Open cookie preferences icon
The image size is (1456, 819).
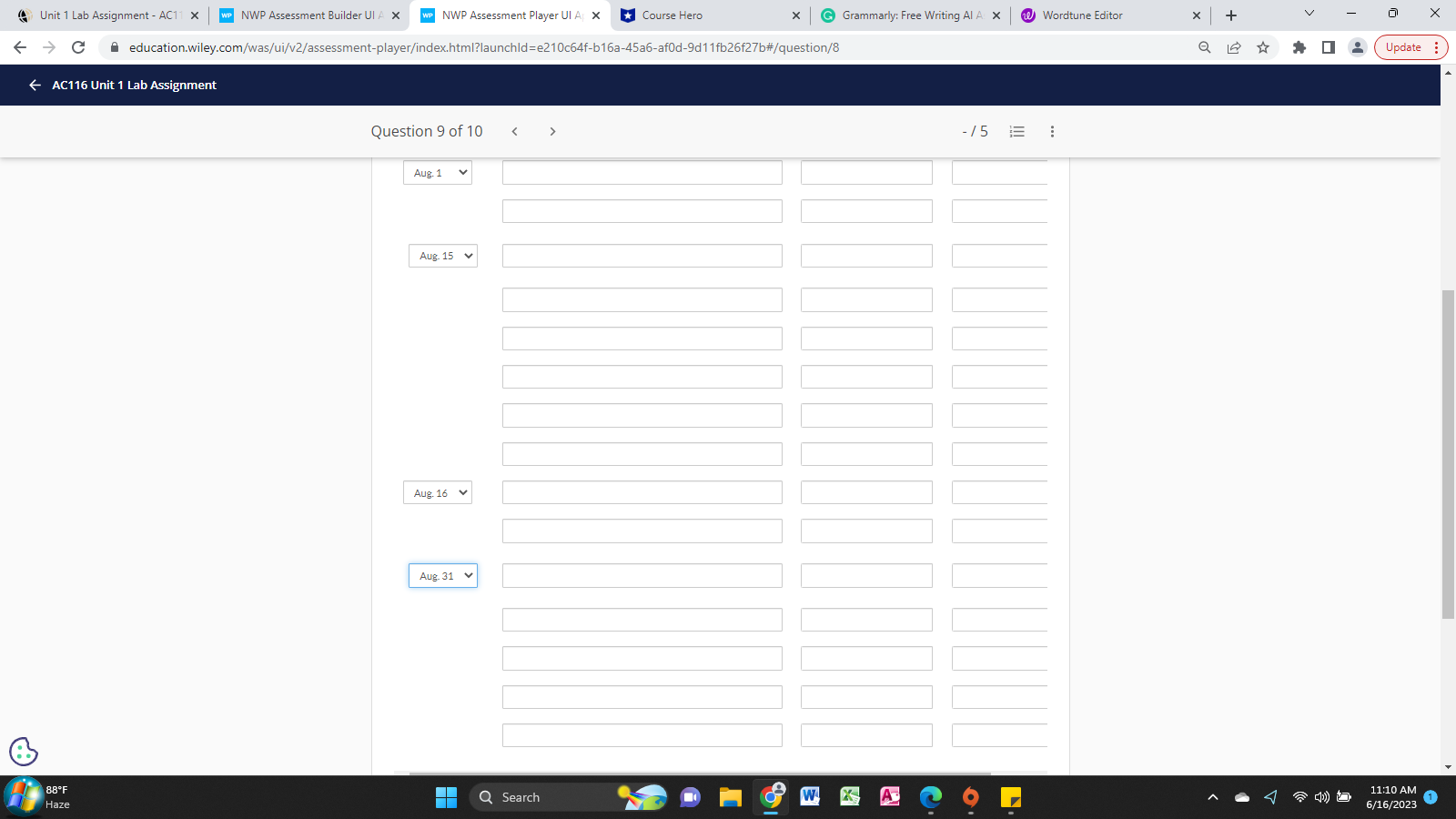24,752
